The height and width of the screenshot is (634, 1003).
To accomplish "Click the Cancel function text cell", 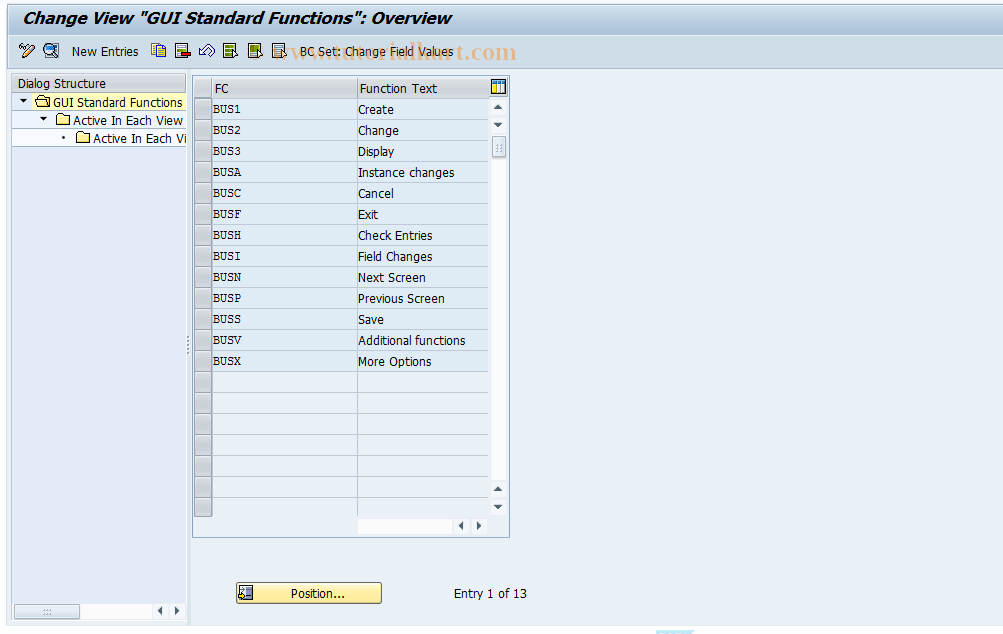I will pyautogui.click(x=423, y=193).
